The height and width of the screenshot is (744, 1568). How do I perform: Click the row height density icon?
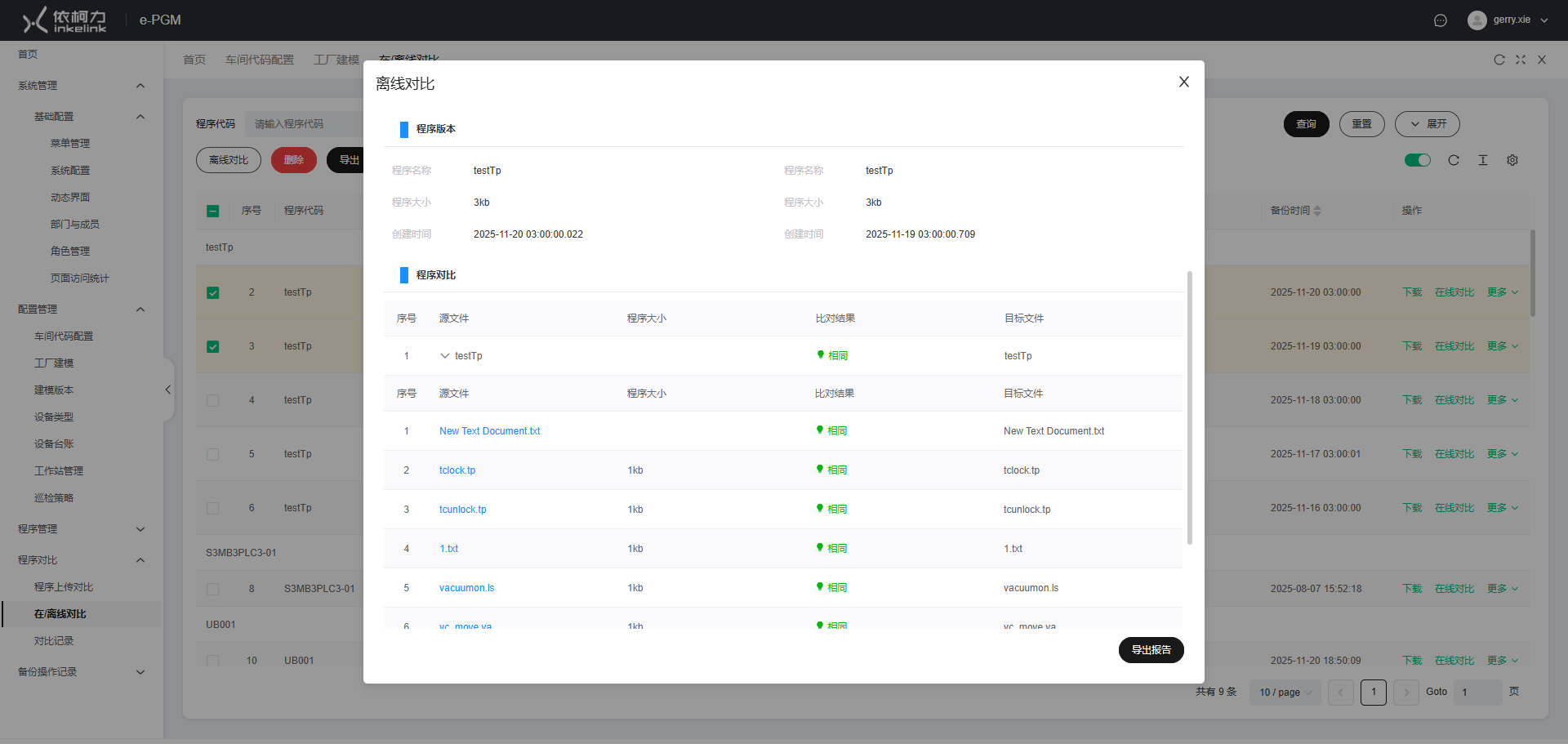[x=1483, y=160]
